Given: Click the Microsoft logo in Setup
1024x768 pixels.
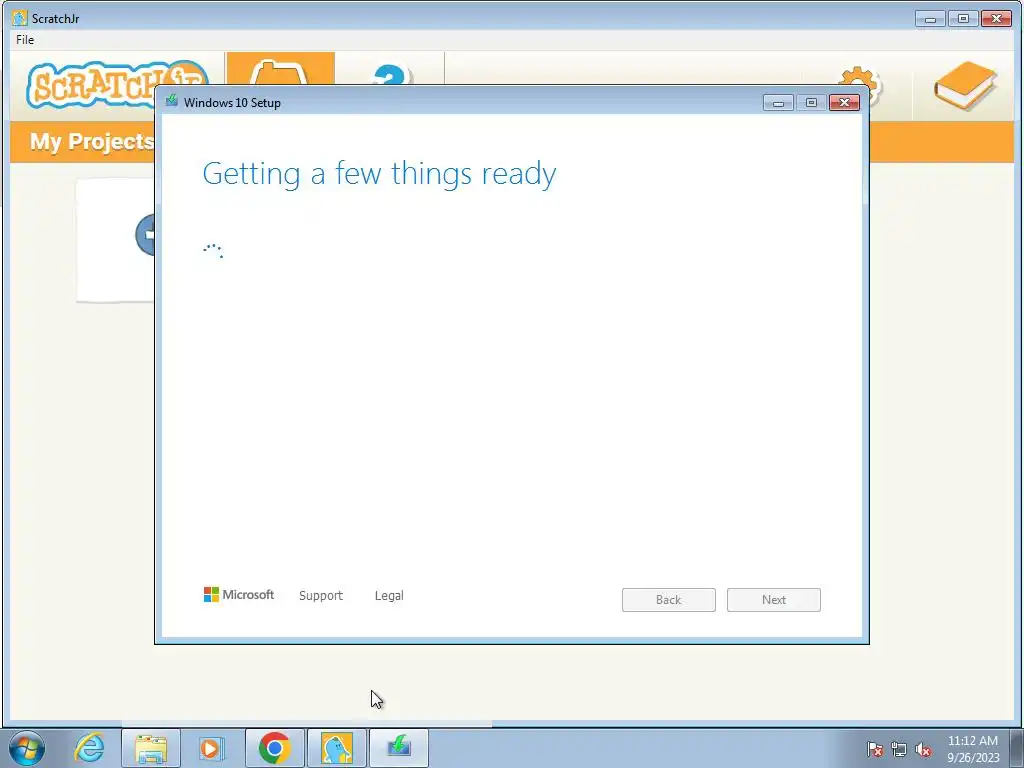Looking at the screenshot, I should [239, 595].
